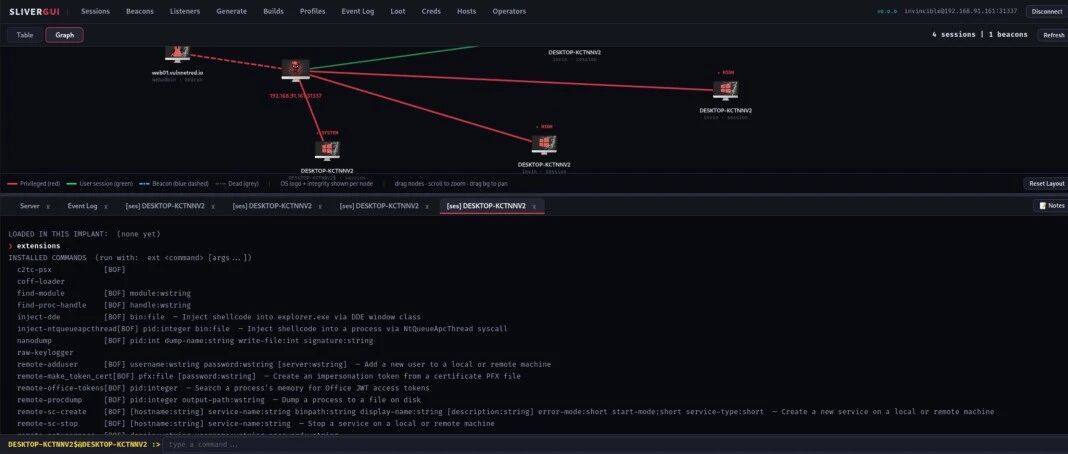This screenshot has height=454, width=1068.
Task: Open the Loot page
Action: click(398, 12)
